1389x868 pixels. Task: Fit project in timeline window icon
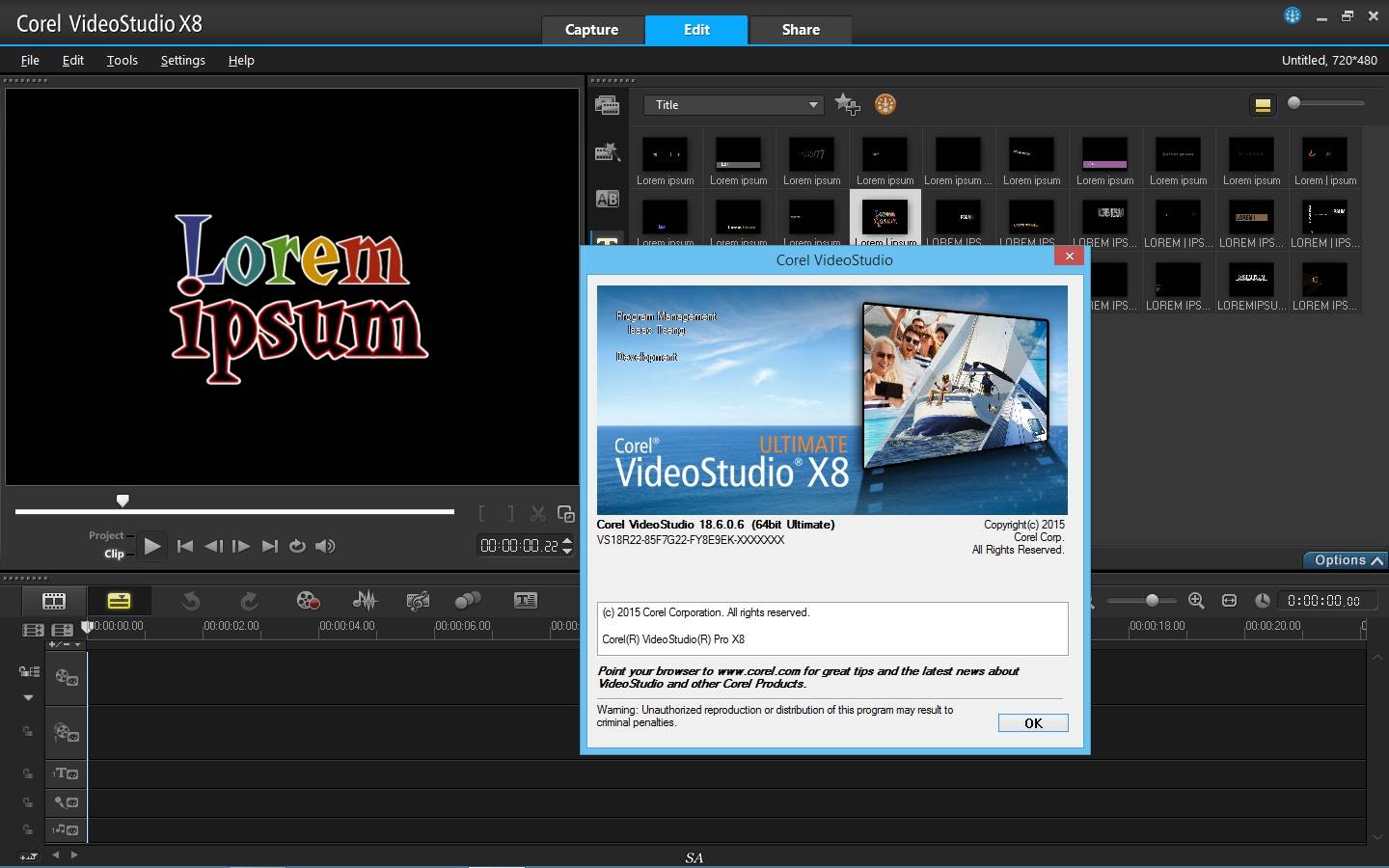1229,600
